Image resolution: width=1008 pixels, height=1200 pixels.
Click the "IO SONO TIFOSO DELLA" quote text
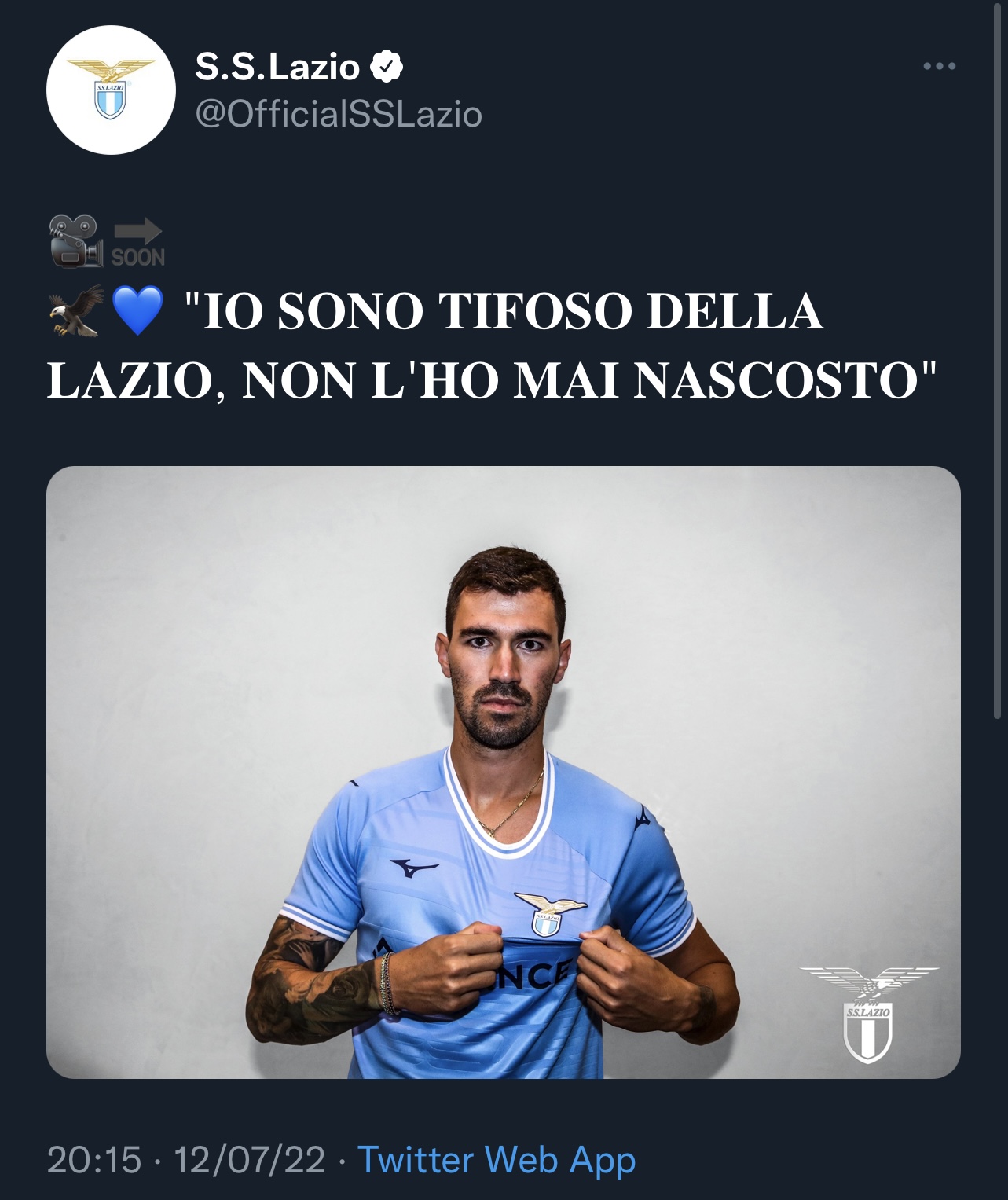click(503, 311)
